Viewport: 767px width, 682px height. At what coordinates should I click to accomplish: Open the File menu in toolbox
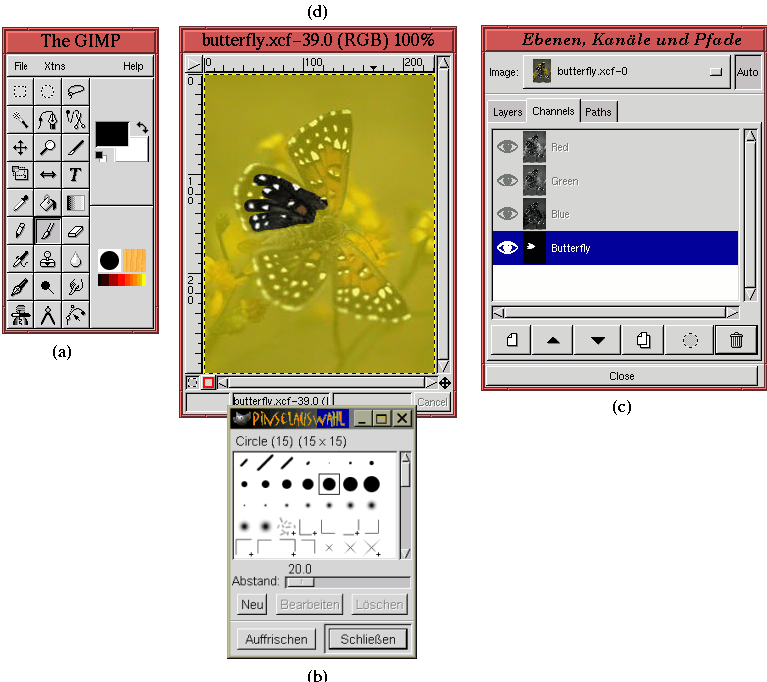(21, 66)
